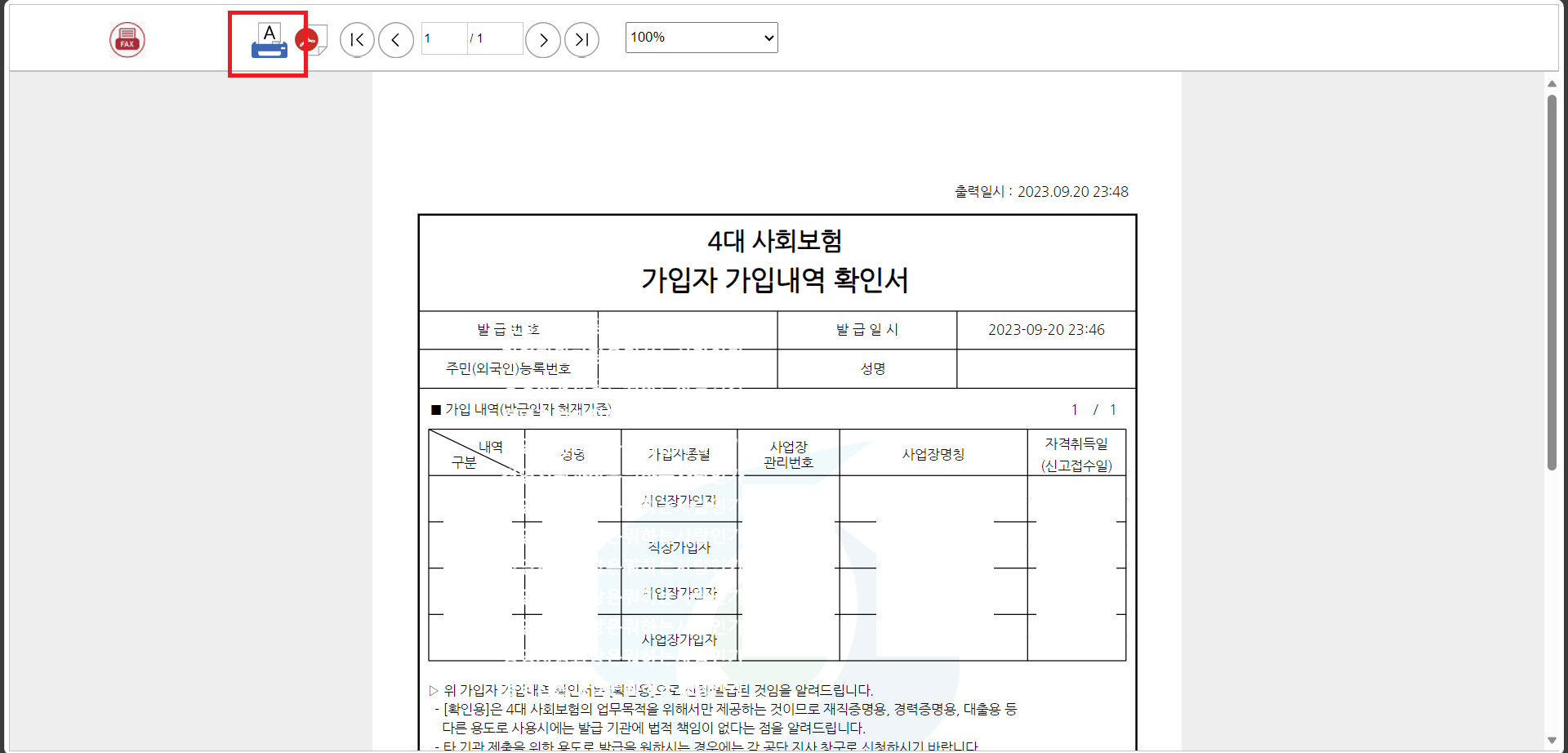
Task: Select the 발급일시 date cell
Action: 1046,329
